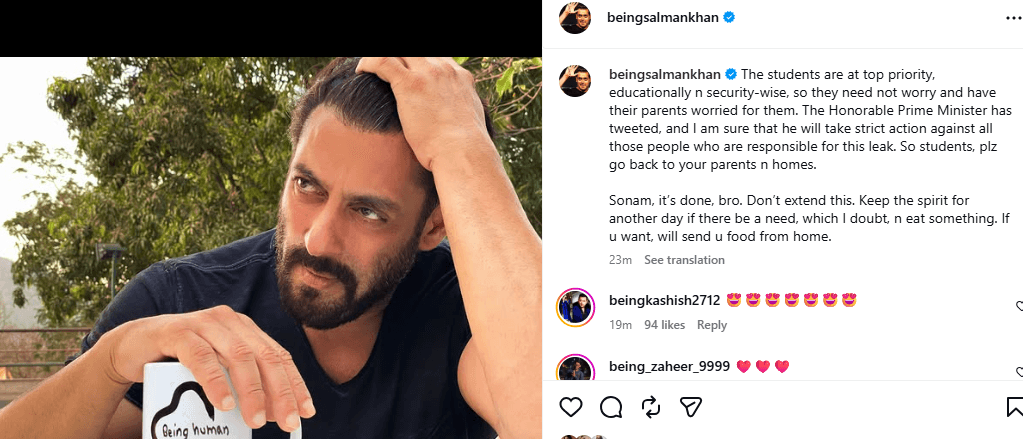The width and height of the screenshot is (1023, 439).
Task: Save the post with the bookmark icon
Action: [1015, 408]
